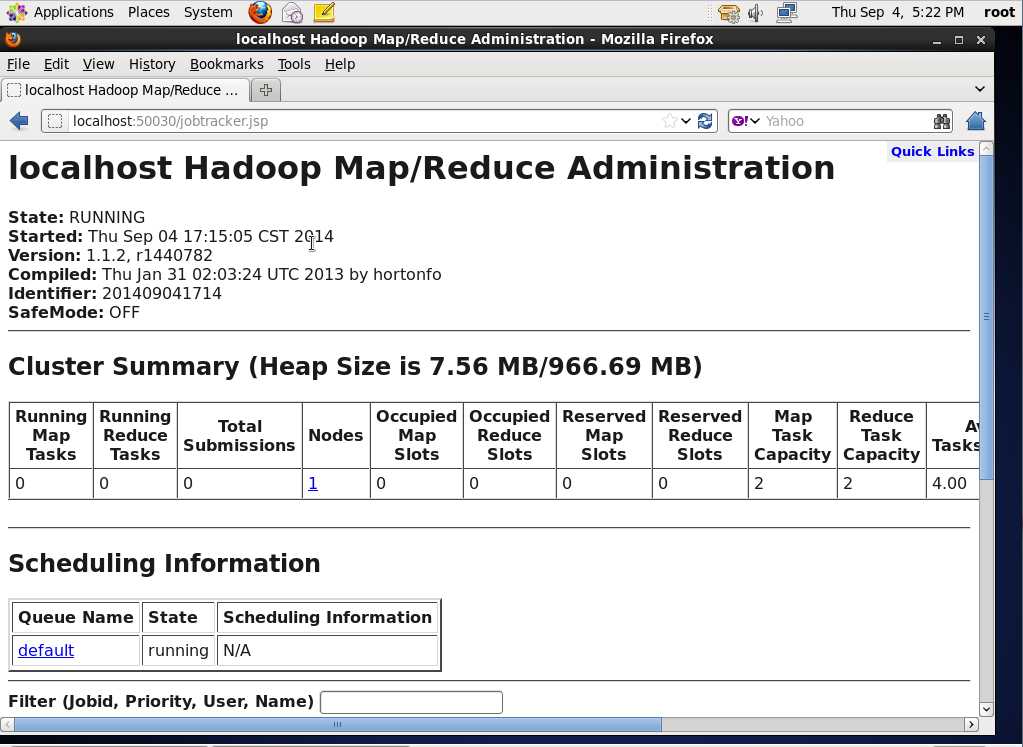Viewport: 1023px width, 747px height.
Task: Click the Queue Name column header
Action: tap(76, 617)
